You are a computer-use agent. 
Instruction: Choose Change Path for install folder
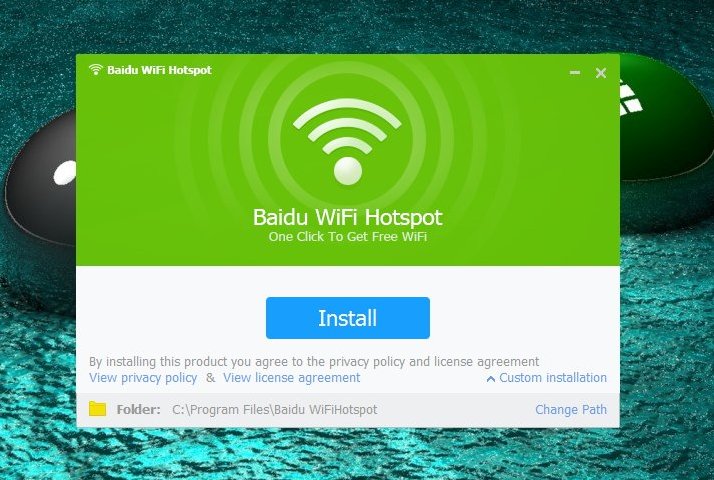point(571,409)
